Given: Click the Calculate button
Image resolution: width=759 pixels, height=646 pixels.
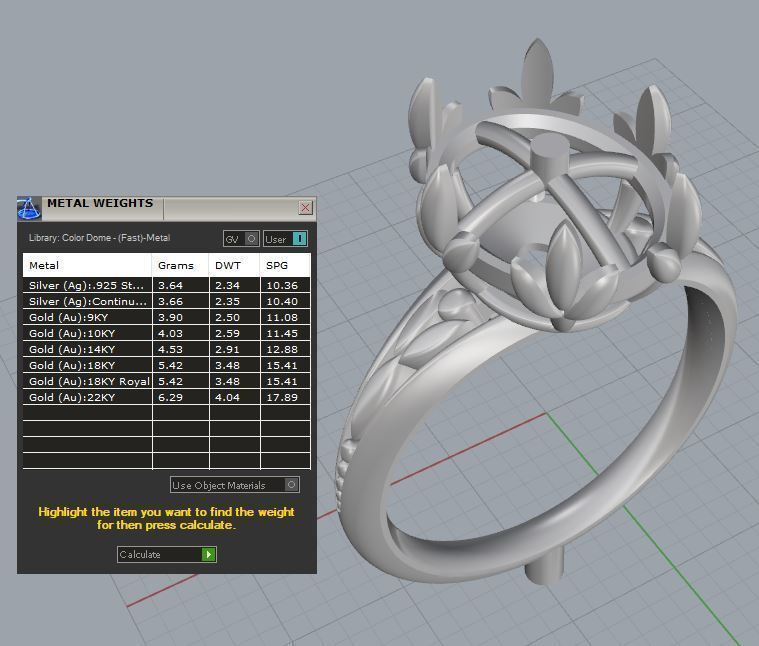Looking at the screenshot, I should tap(167, 555).
